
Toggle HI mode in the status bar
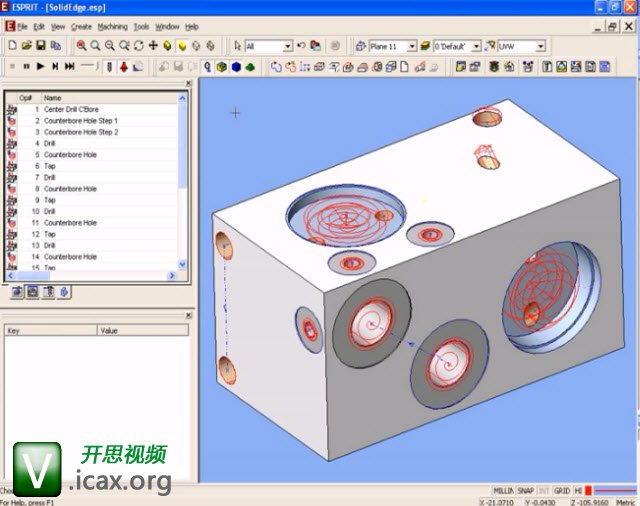pos(578,491)
